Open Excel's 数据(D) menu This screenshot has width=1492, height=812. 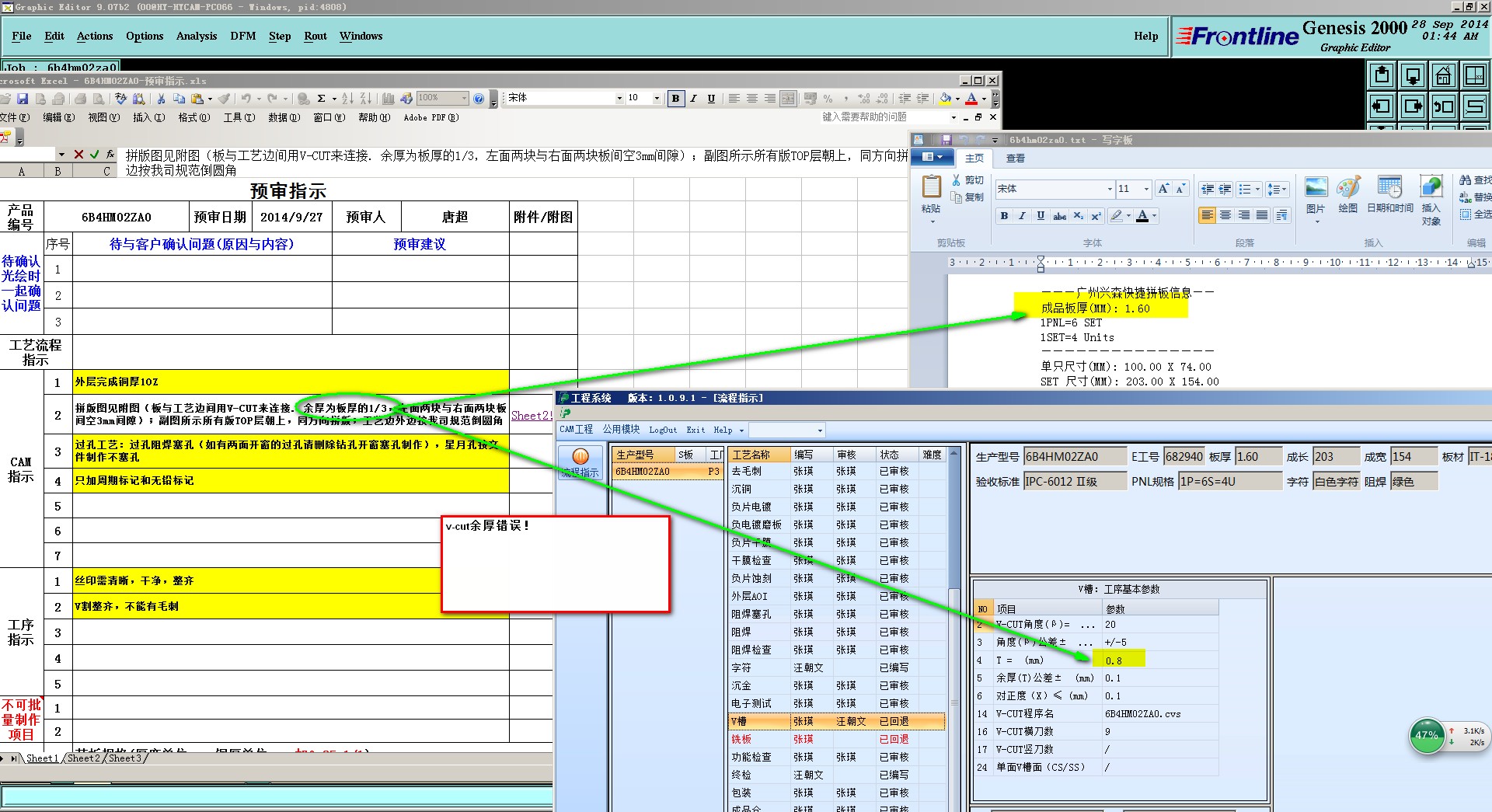coord(284,117)
